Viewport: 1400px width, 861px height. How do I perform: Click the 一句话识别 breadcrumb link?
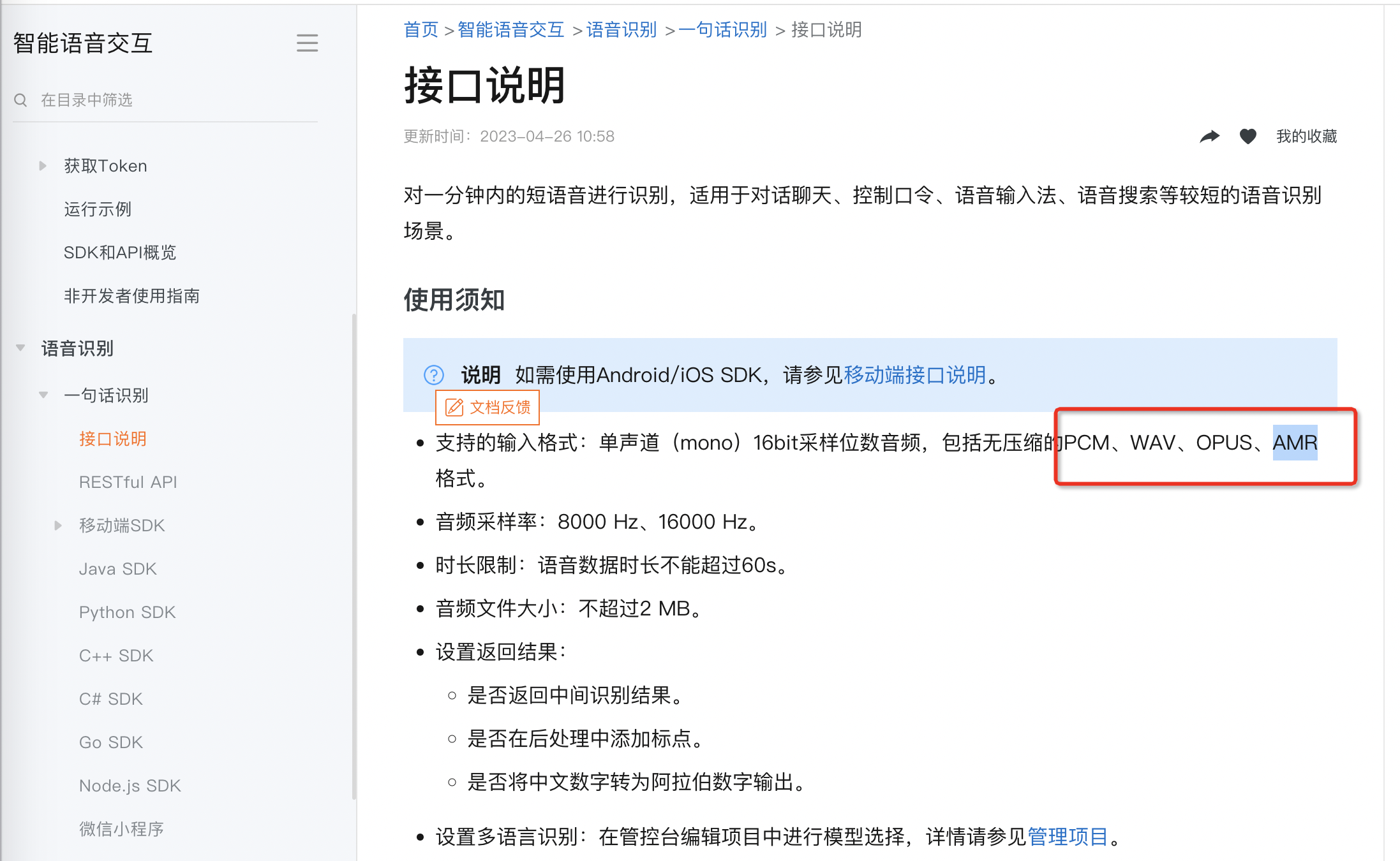point(722,29)
